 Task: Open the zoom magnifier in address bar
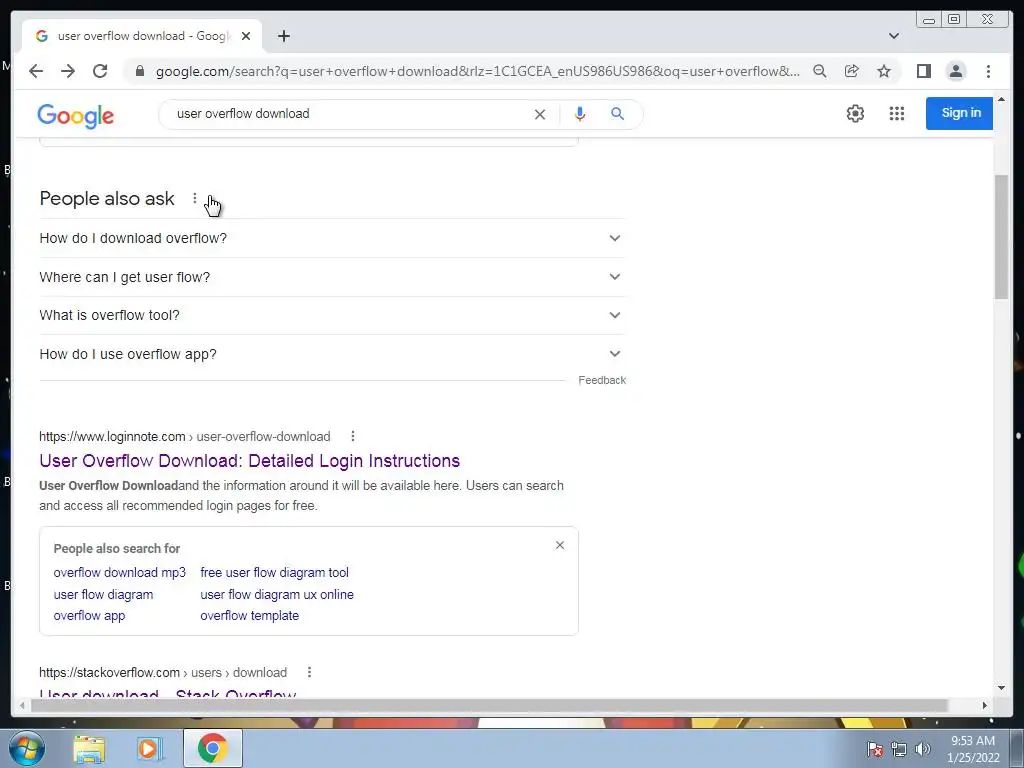(820, 71)
